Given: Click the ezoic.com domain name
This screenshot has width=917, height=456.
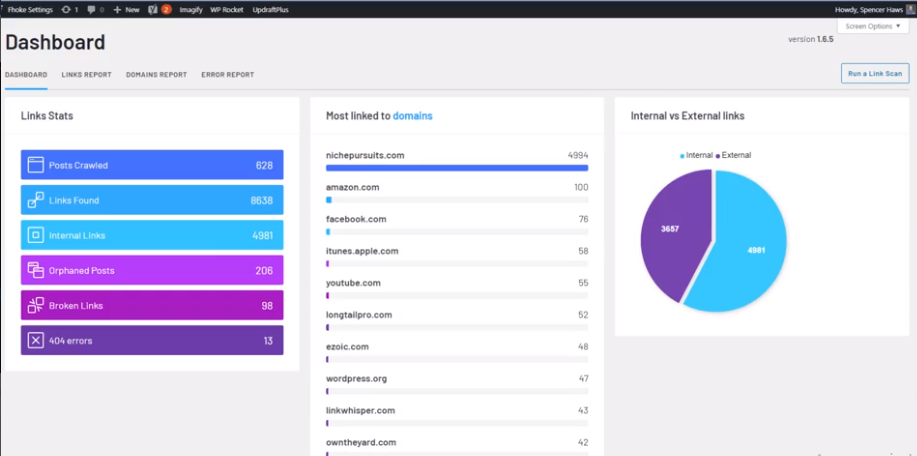Looking at the screenshot, I should pos(347,347).
